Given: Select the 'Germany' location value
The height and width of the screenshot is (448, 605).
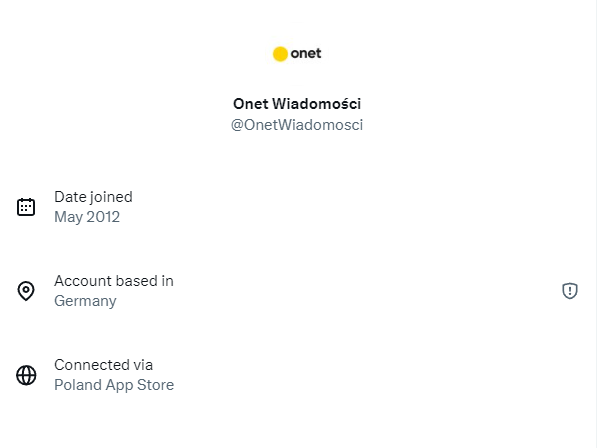Looking at the screenshot, I should [x=85, y=301].
